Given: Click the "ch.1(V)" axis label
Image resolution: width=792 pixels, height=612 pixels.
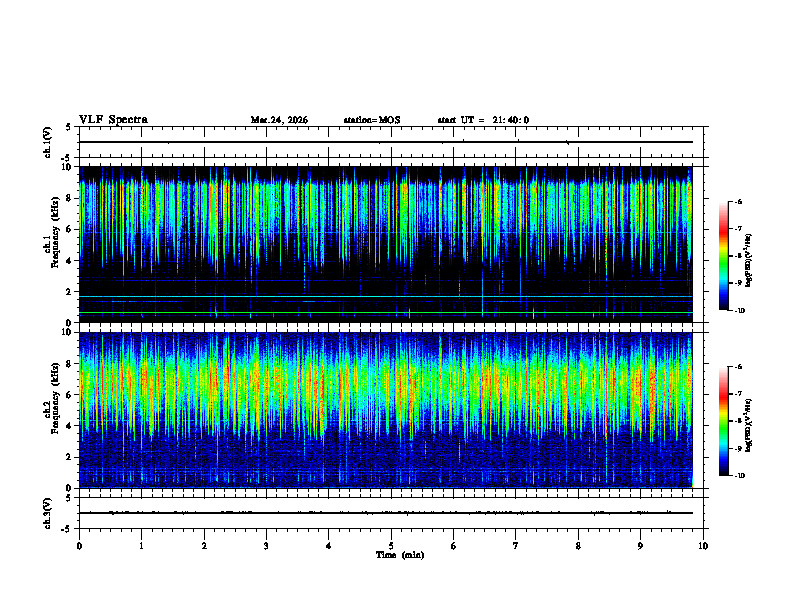Looking at the screenshot, I should tap(48, 142).
